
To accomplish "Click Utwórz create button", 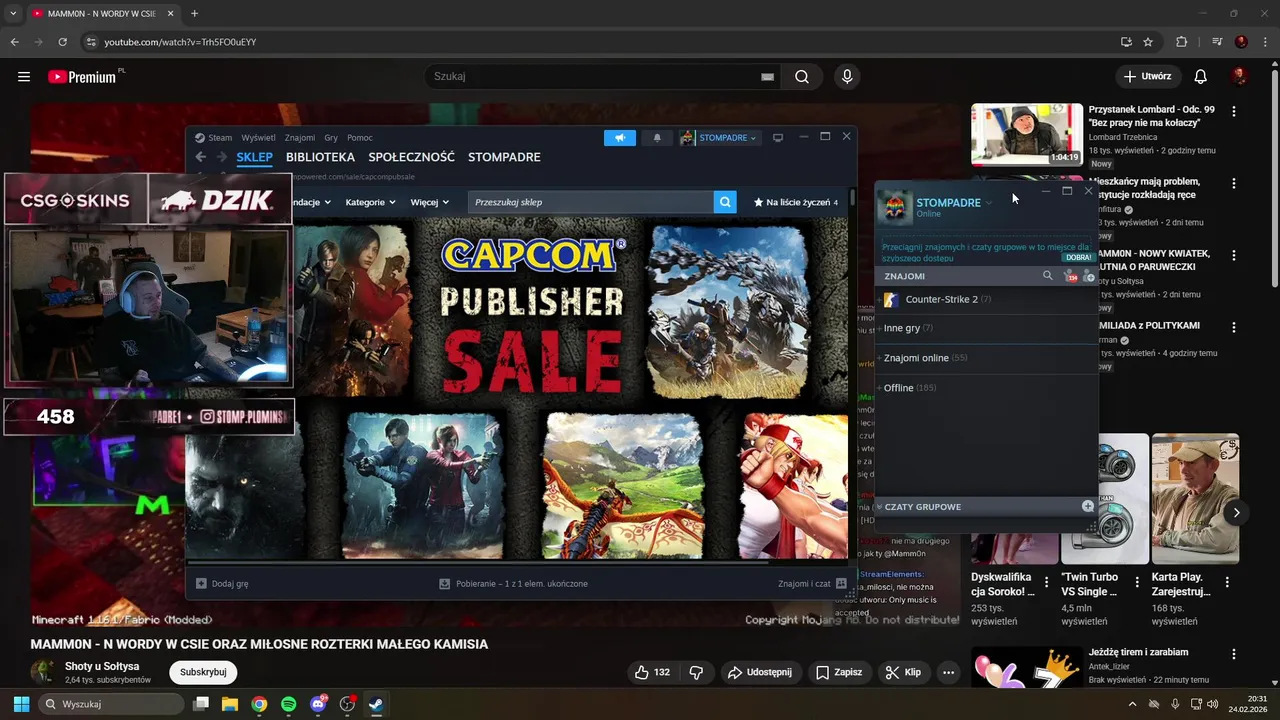I will click(x=1147, y=77).
